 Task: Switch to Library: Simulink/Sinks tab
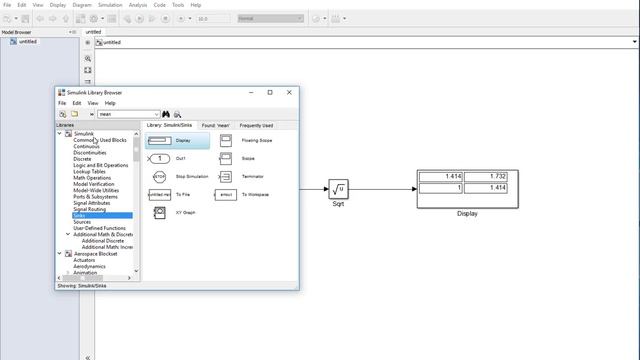(169, 125)
